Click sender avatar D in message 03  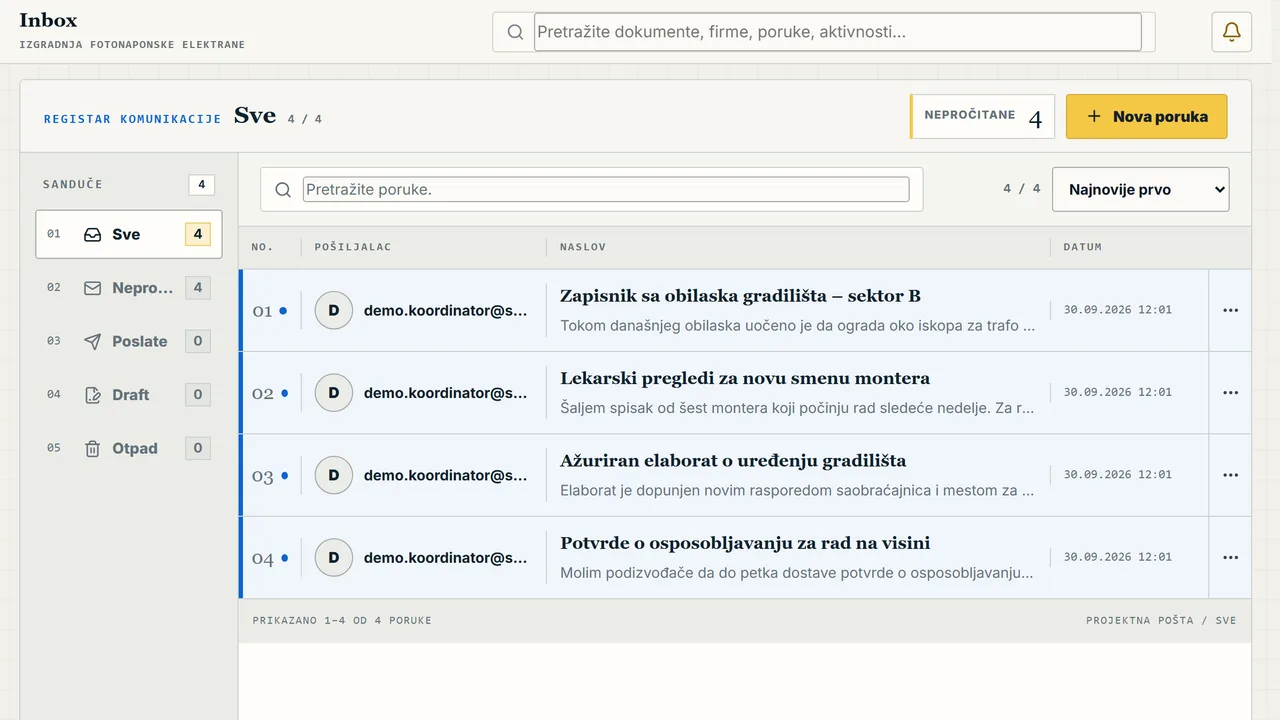[x=334, y=475]
